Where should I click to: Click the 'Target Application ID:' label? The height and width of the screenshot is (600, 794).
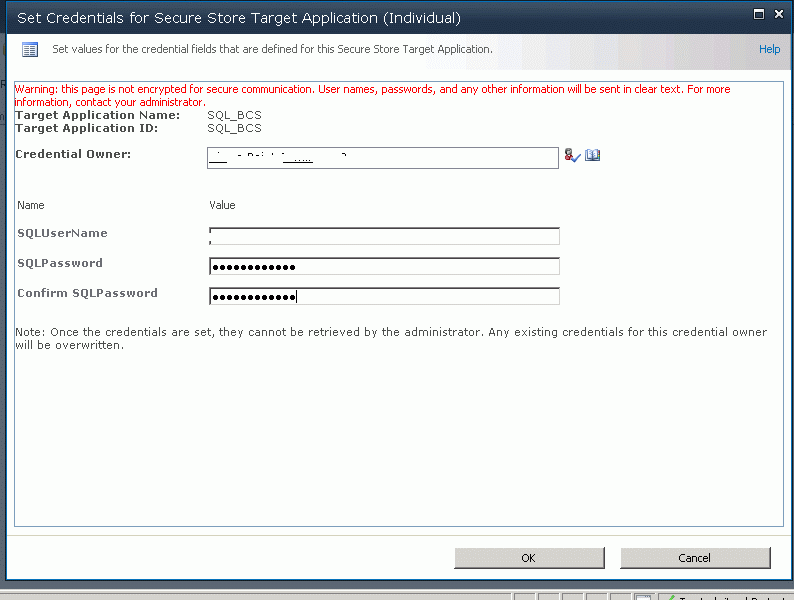(x=87, y=128)
